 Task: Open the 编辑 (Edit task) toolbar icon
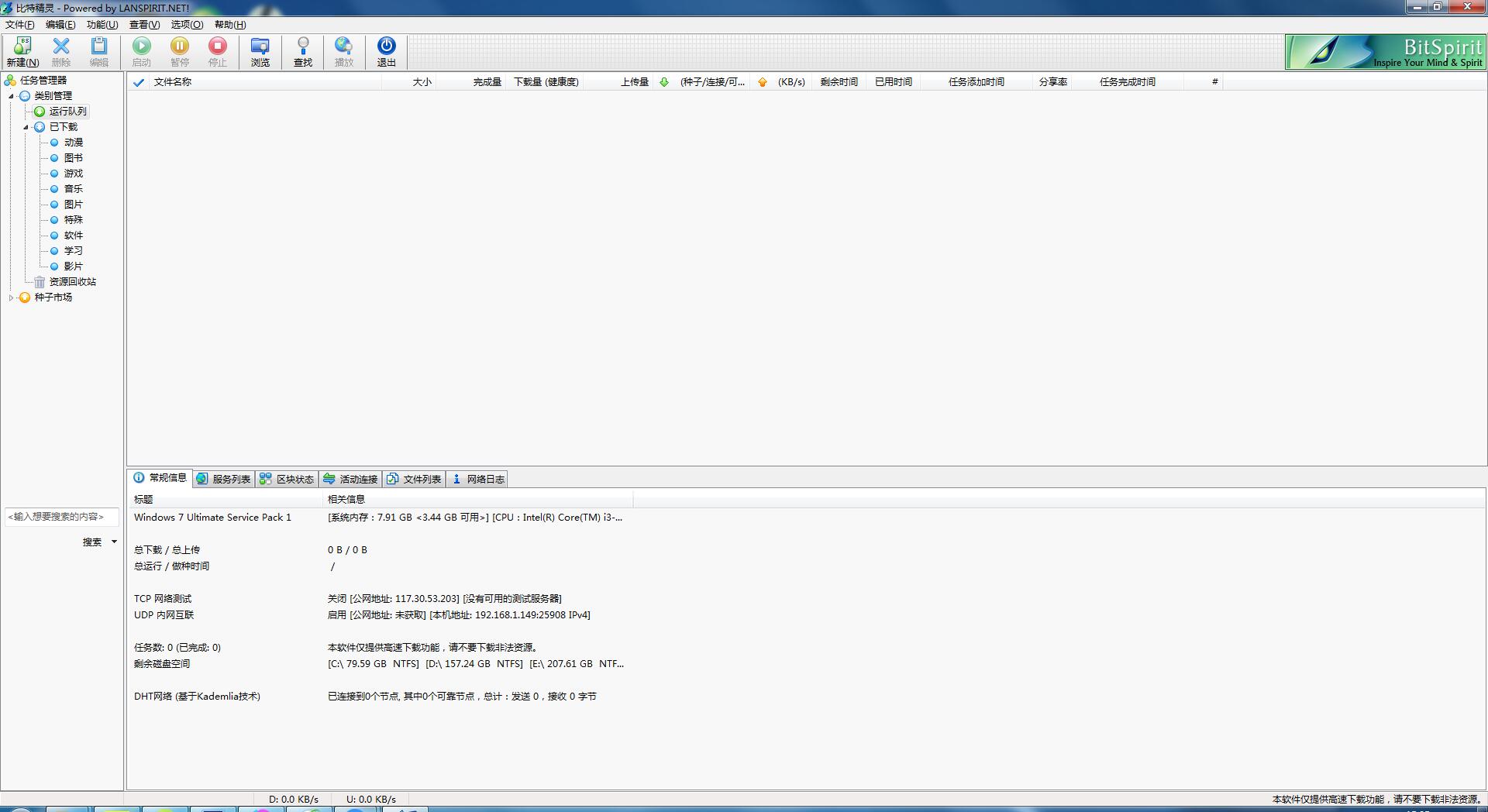99,51
